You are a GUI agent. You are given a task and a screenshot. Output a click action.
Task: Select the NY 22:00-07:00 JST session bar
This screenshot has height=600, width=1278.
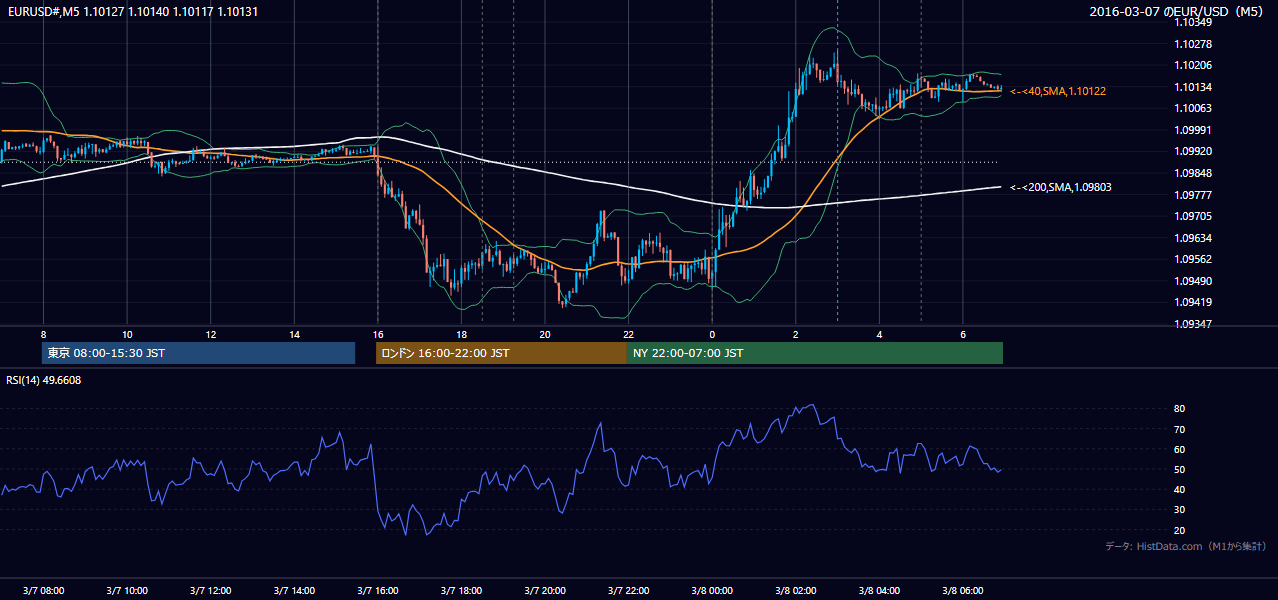(x=815, y=353)
